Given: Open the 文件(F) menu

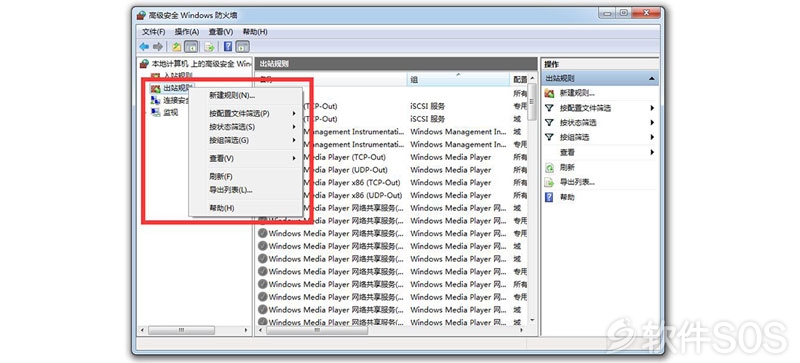Looking at the screenshot, I should click(x=154, y=32).
